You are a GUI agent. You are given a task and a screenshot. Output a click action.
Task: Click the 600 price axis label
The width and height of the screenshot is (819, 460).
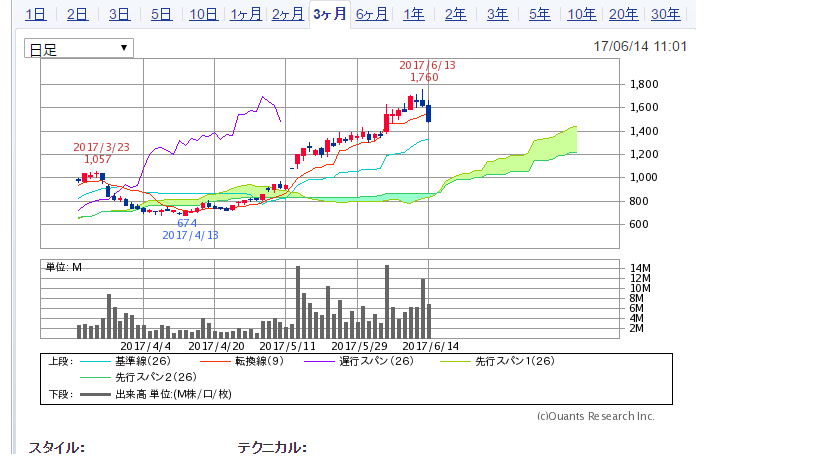coord(638,224)
